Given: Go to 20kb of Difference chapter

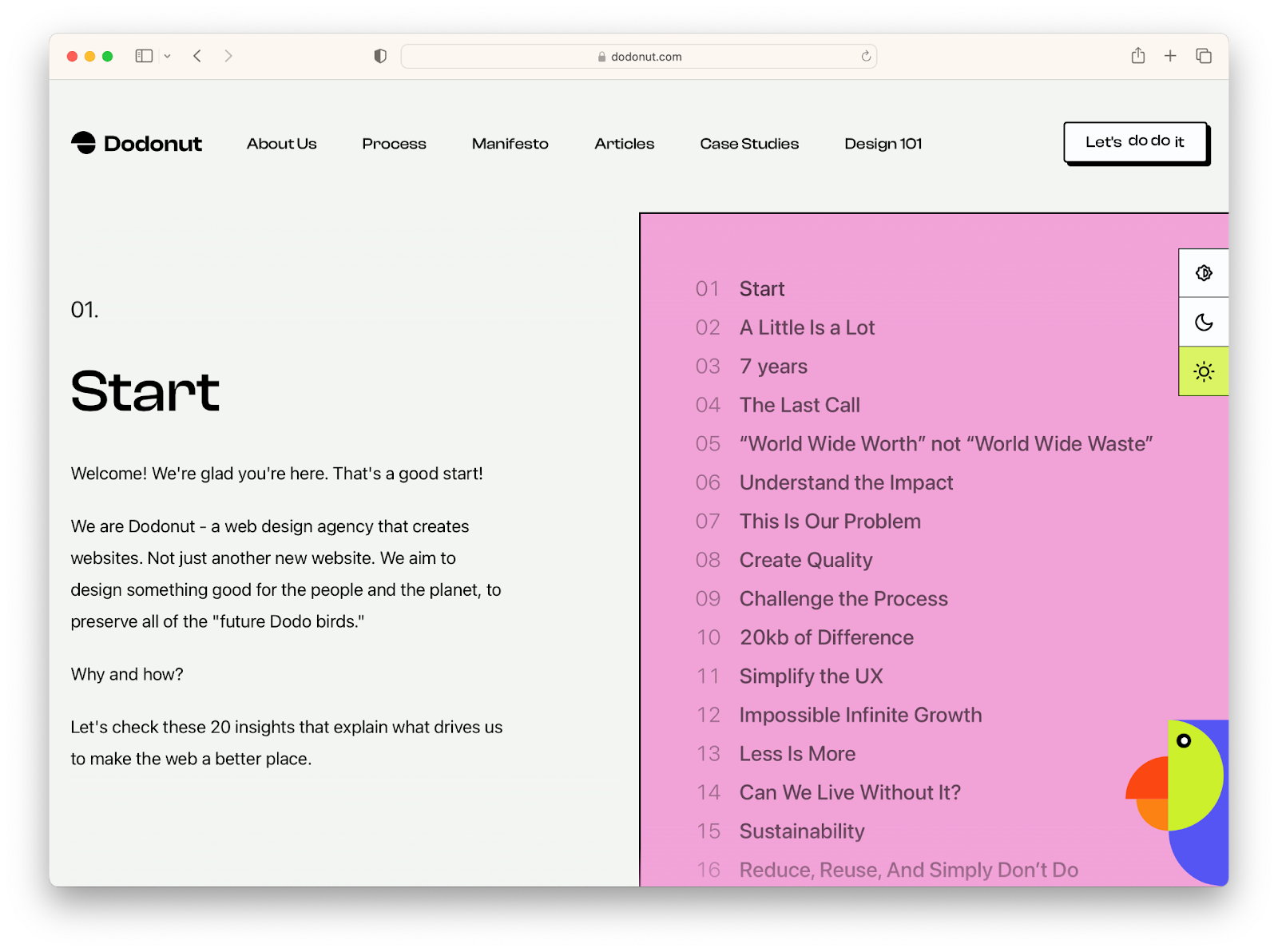Looking at the screenshot, I should [805, 637].
